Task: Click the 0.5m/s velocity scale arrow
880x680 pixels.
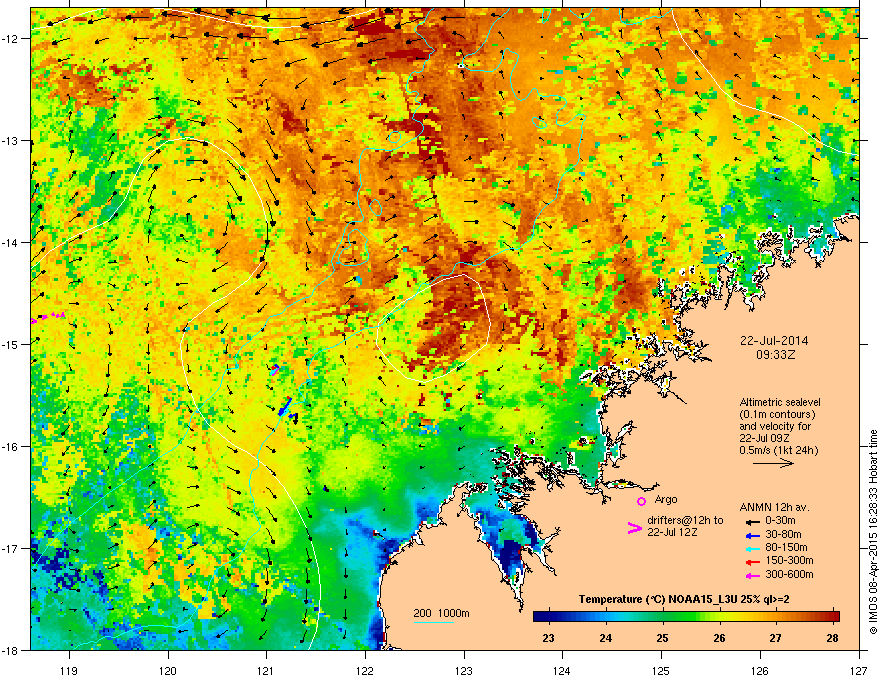Action: click(773, 463)
